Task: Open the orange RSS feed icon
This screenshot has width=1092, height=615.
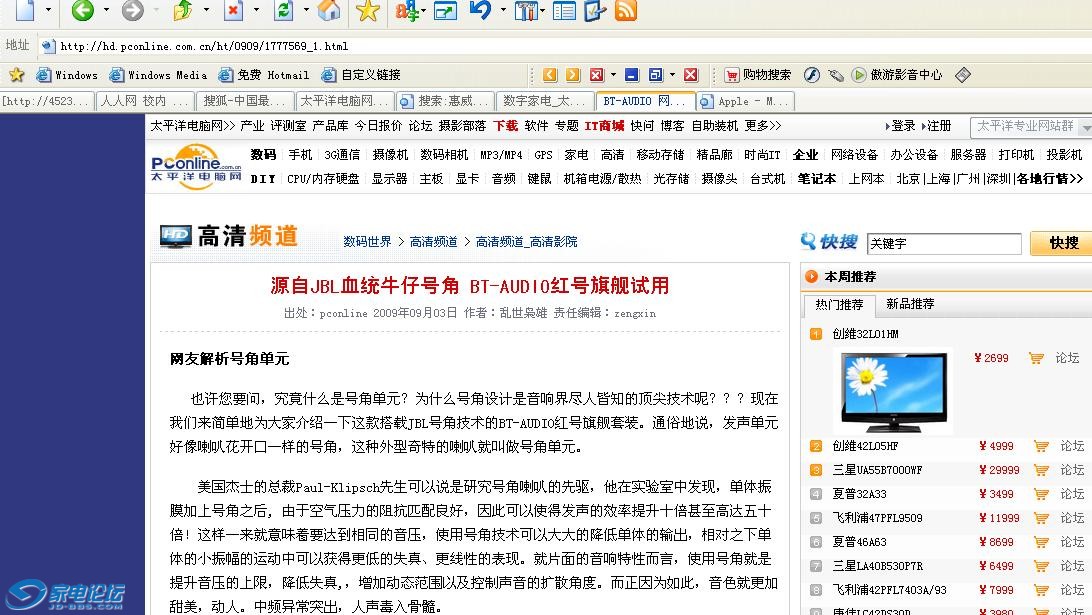Action: point(626,10)
